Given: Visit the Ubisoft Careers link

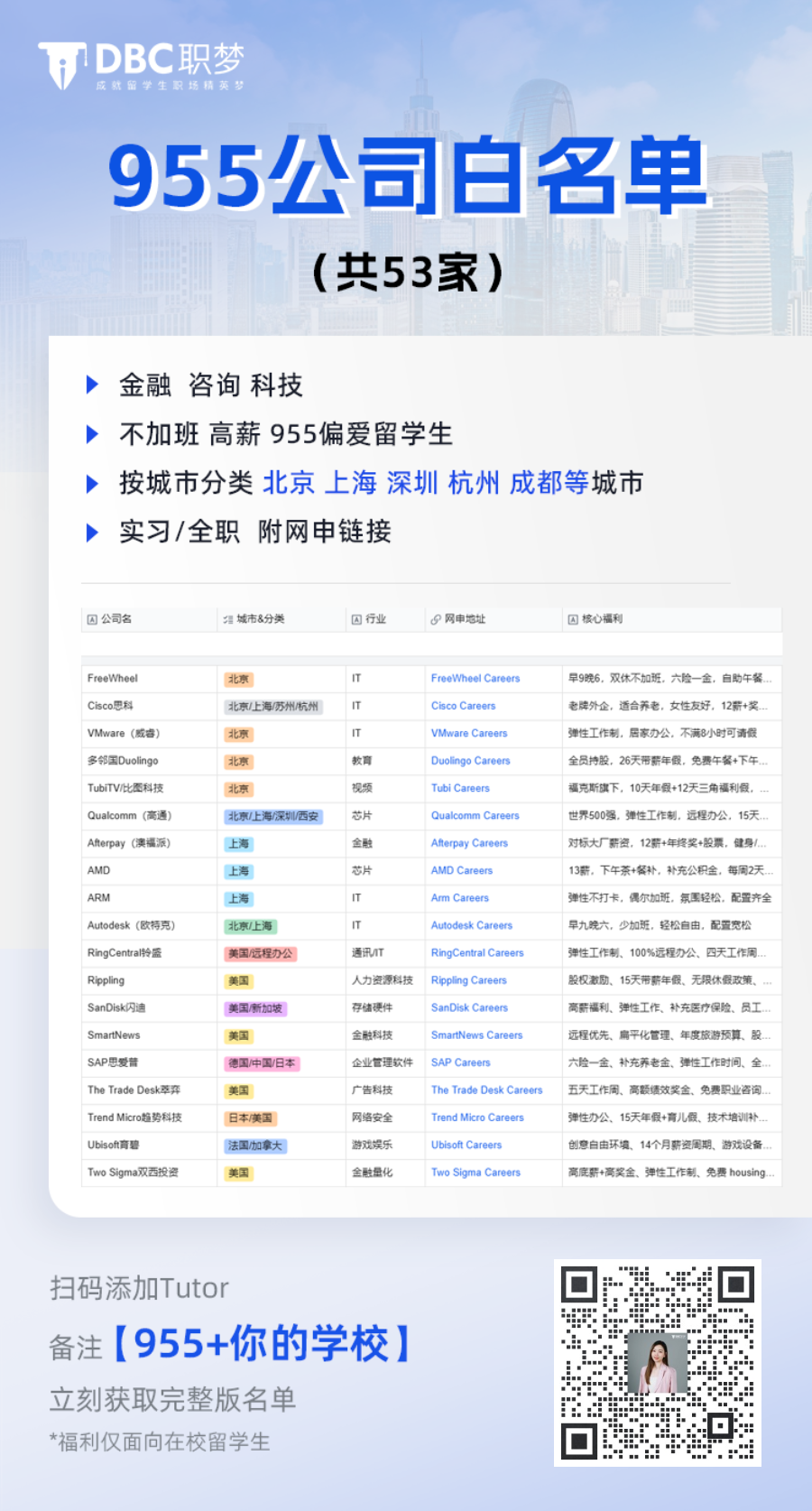Looking at the screenshot, I should 466,1145.
